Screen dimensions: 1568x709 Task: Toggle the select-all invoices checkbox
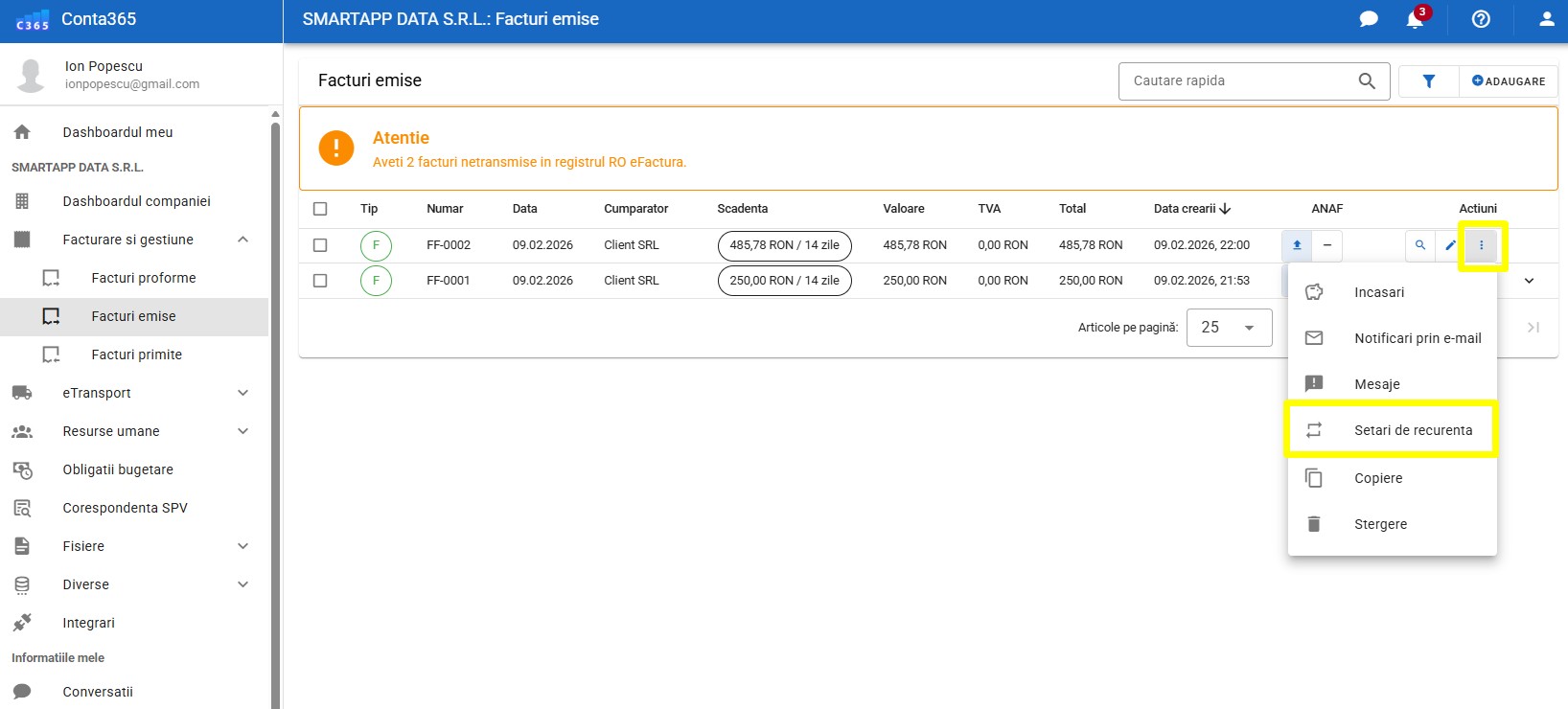point(320,209)
